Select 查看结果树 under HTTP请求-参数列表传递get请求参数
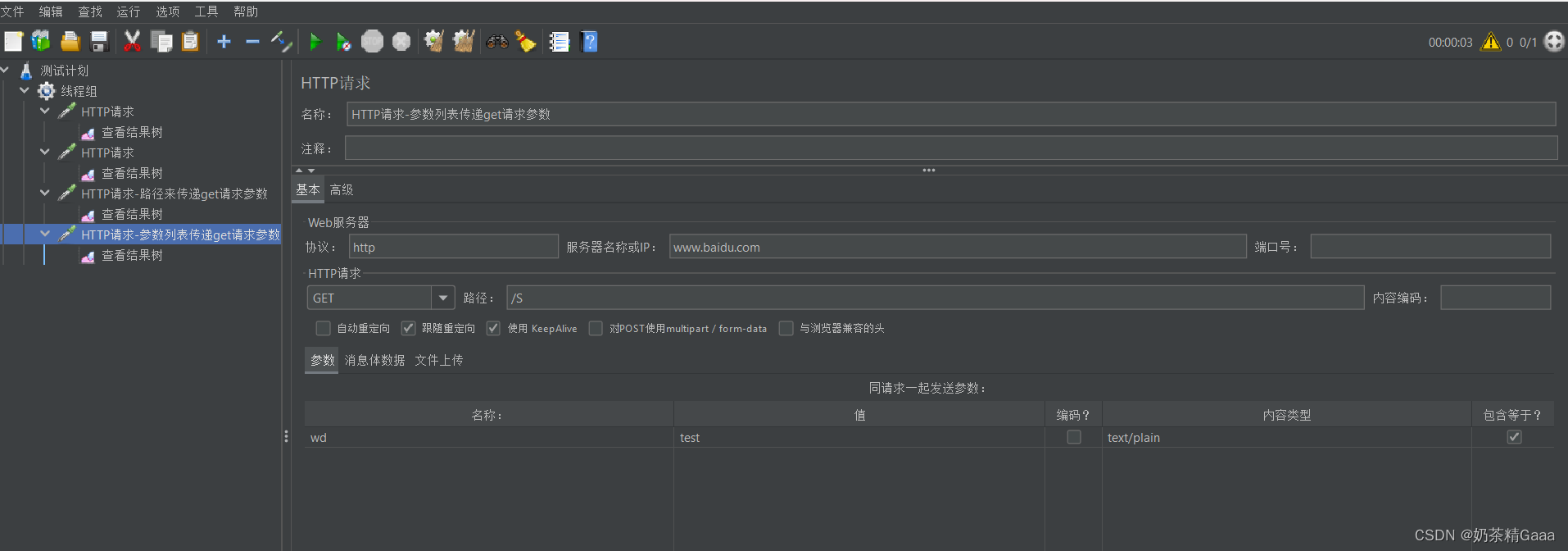1568x551 pixels. point(132,255)
